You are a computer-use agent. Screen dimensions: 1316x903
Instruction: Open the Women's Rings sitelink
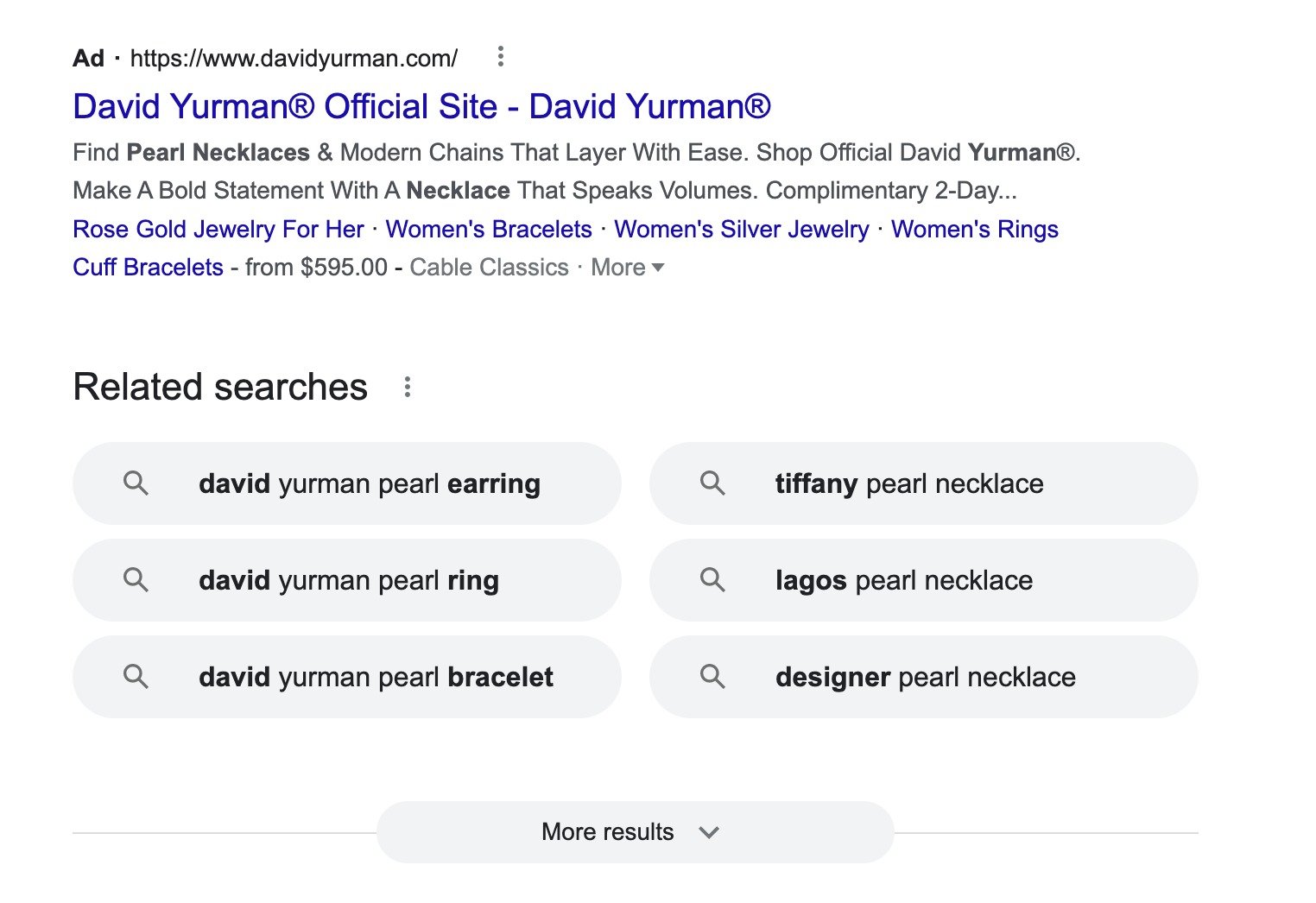click(974, 230)
